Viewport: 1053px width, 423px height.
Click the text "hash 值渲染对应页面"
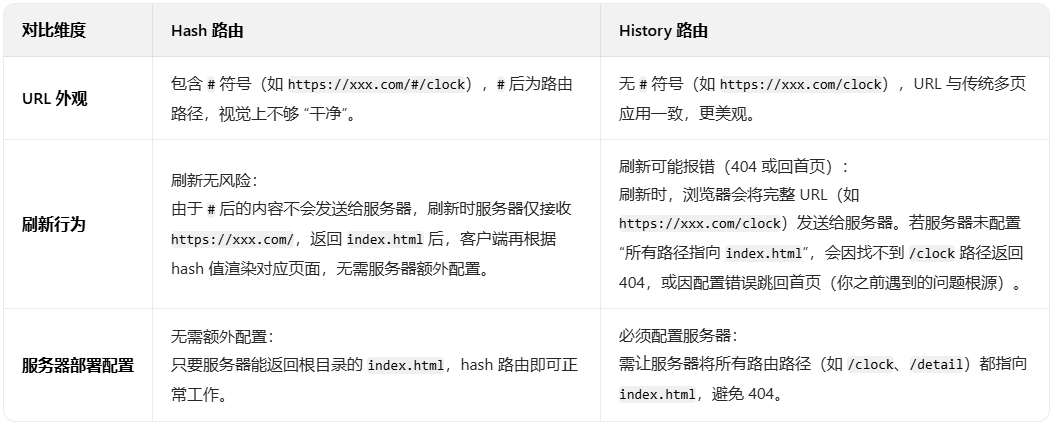point(245,269)
